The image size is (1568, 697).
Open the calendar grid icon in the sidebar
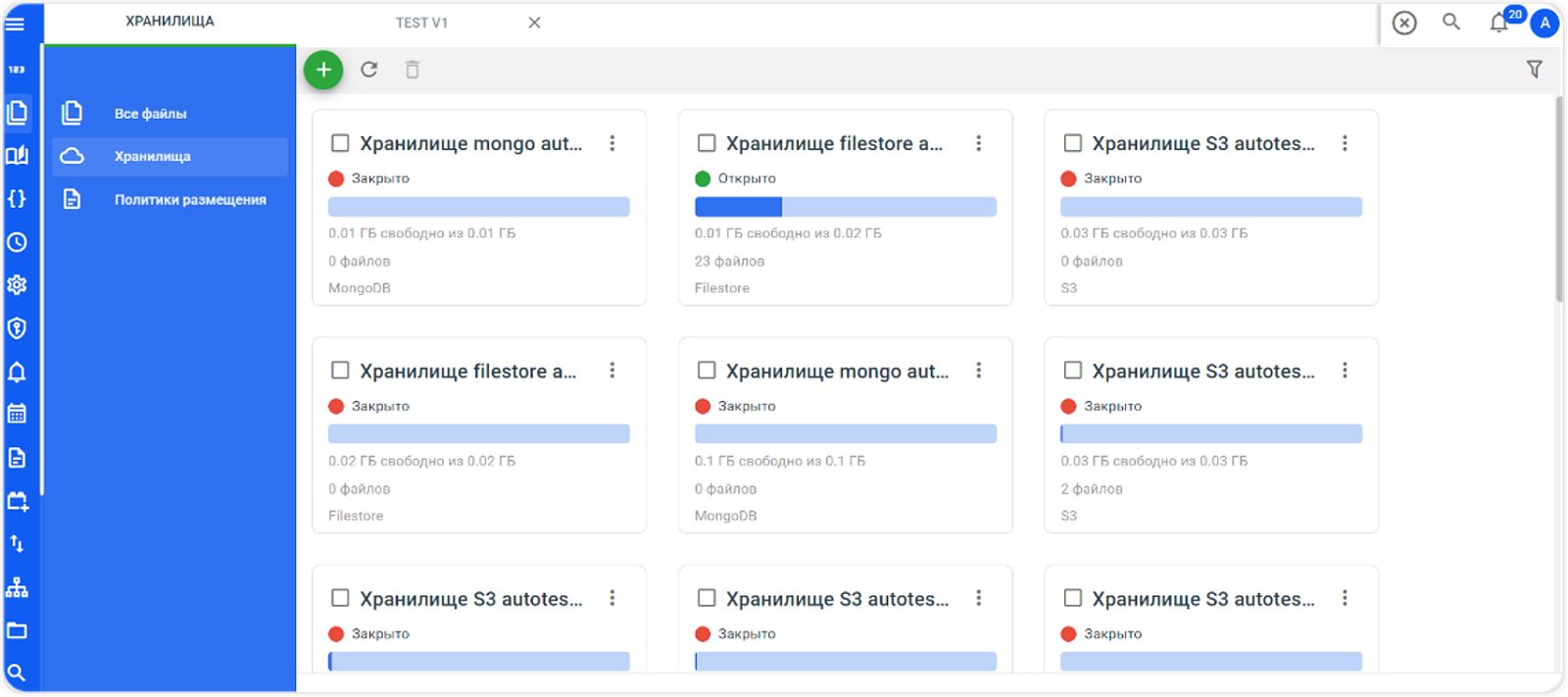click(17, 414)
